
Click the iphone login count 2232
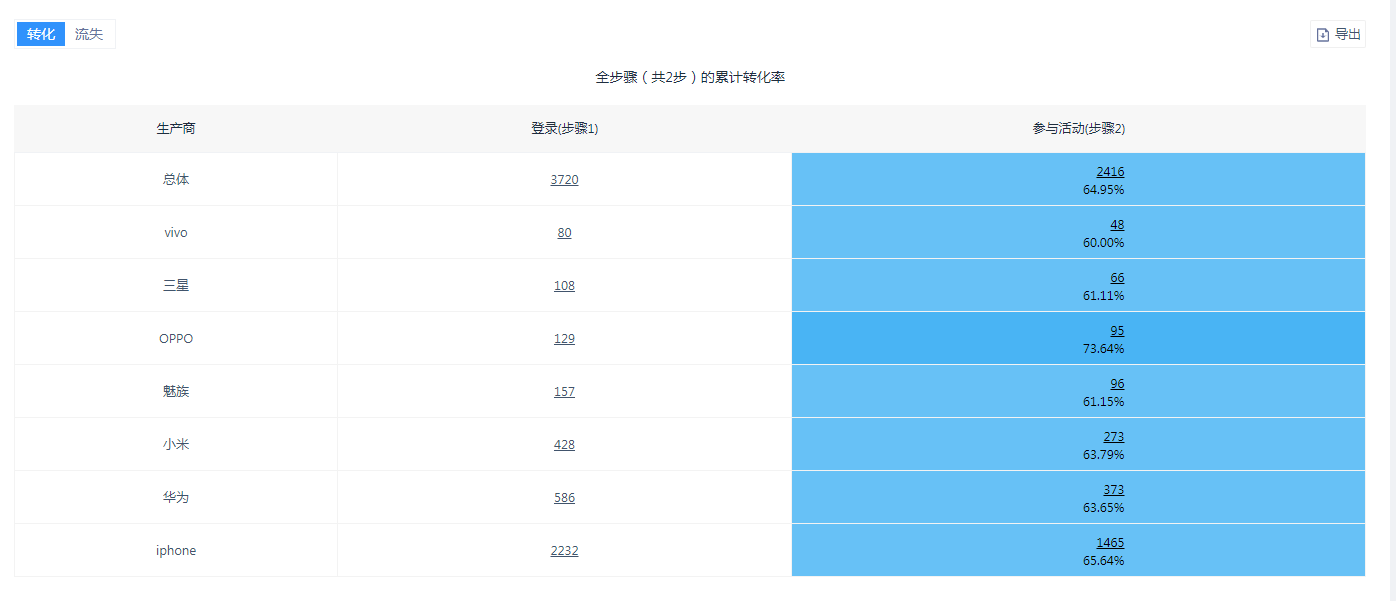click(x=564, y=551)
